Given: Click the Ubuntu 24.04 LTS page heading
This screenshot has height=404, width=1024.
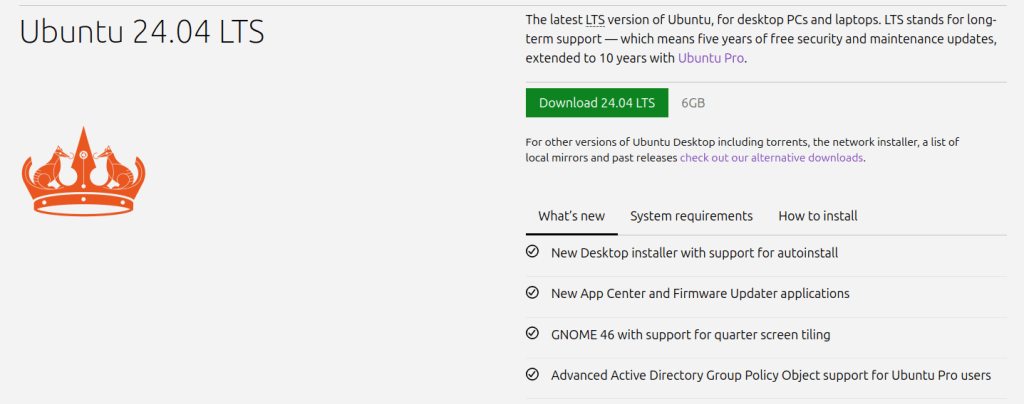Looking at the screenshot, I should [x=141, y=32].
